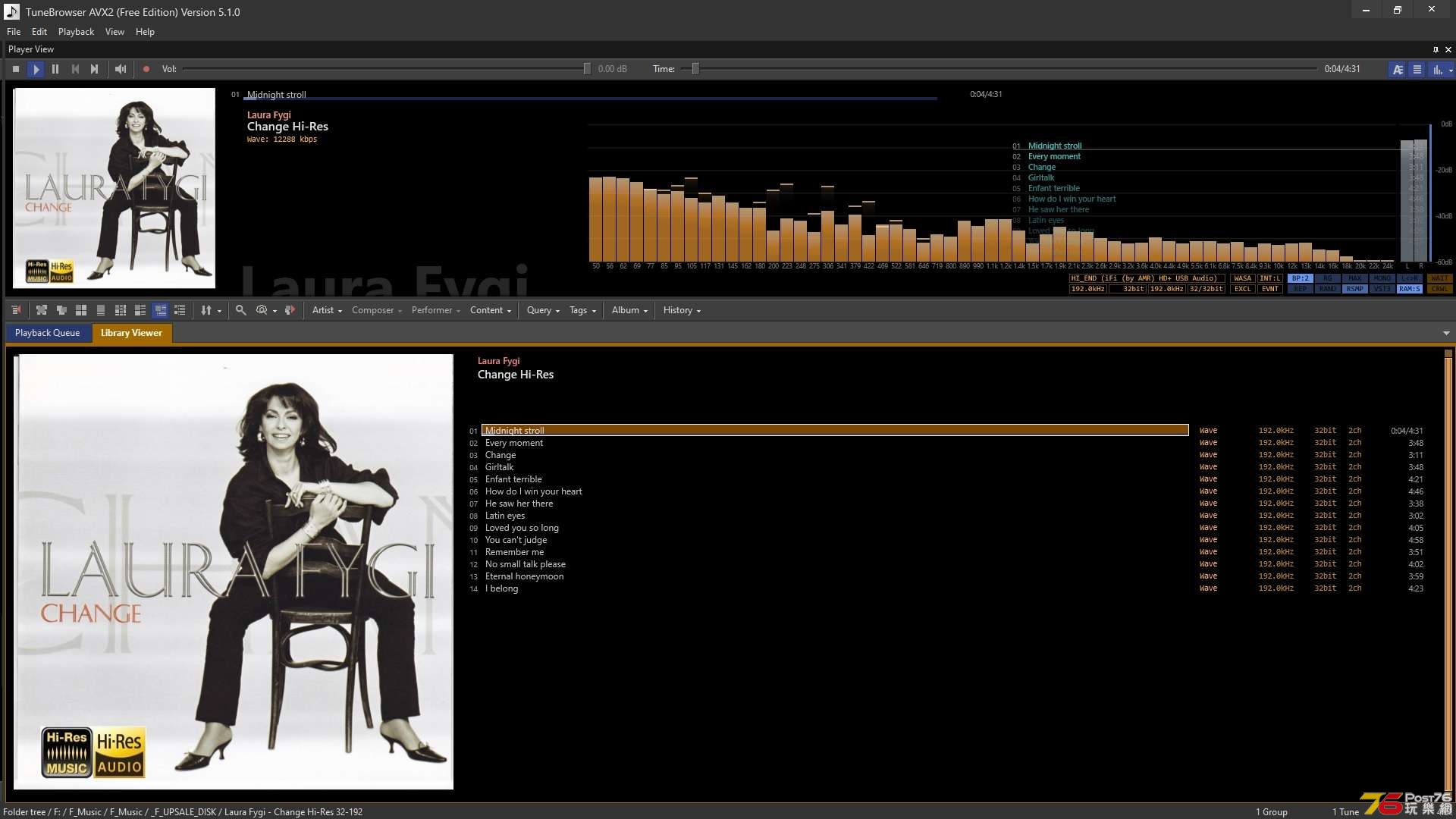This screenshot has width=1456, height=819.
Task: Pin the Player View panel
Action: pos(1436,49)
